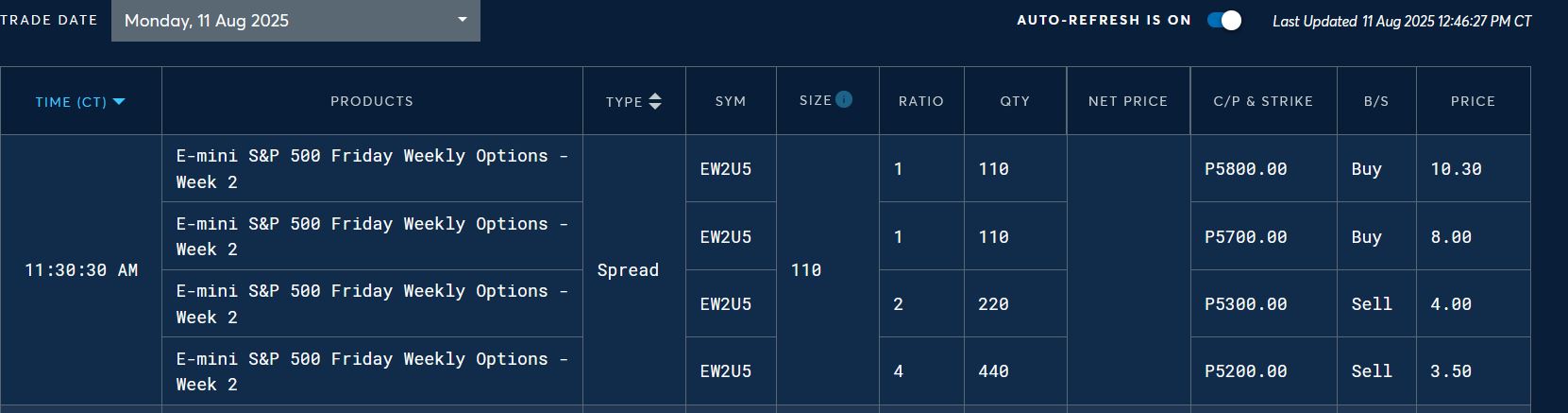Click the last updated timestamp text

click(1402, 21)
